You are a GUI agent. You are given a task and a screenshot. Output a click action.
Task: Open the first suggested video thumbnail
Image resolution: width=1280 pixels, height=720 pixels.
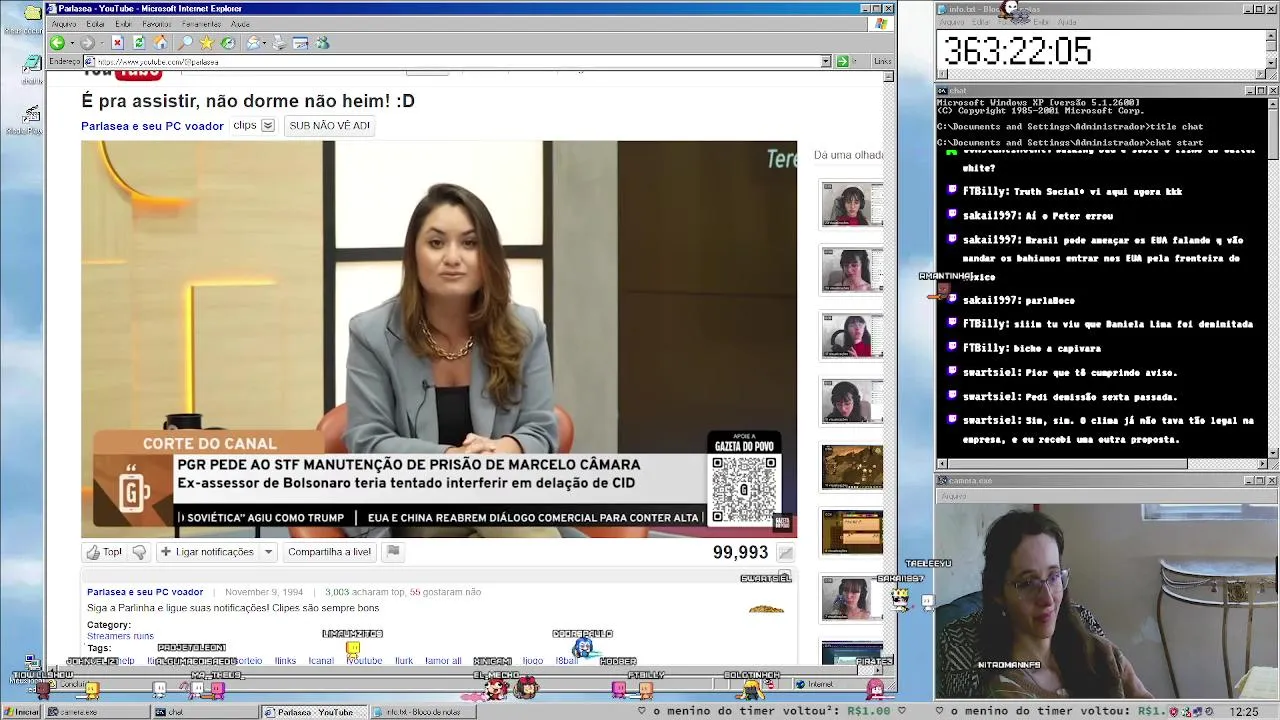point(852,205)
